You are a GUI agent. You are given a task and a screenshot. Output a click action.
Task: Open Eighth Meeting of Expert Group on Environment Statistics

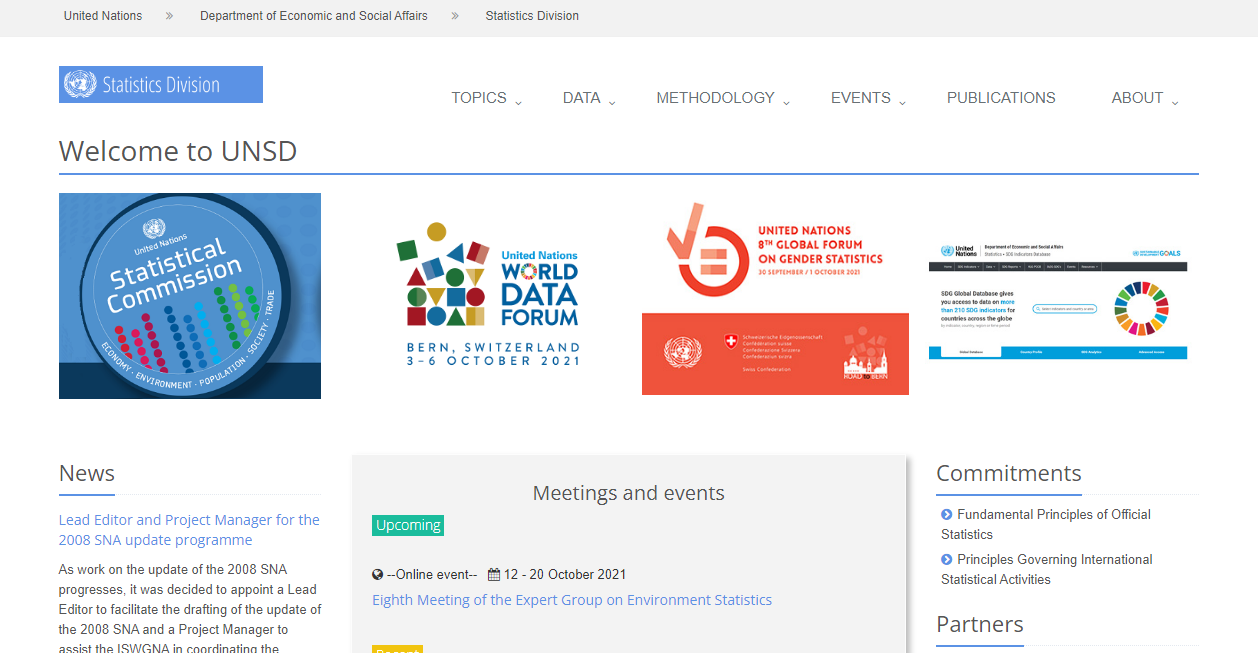tap(572, 600)
